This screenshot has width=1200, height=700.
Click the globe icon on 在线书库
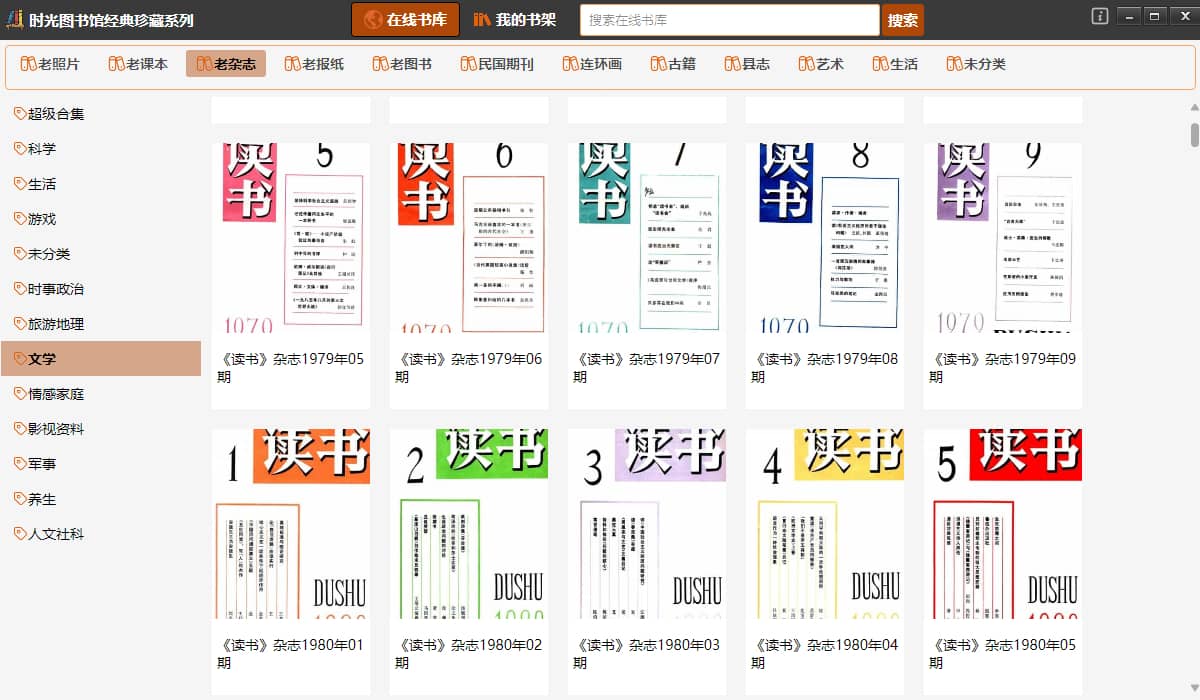point(373,20)
